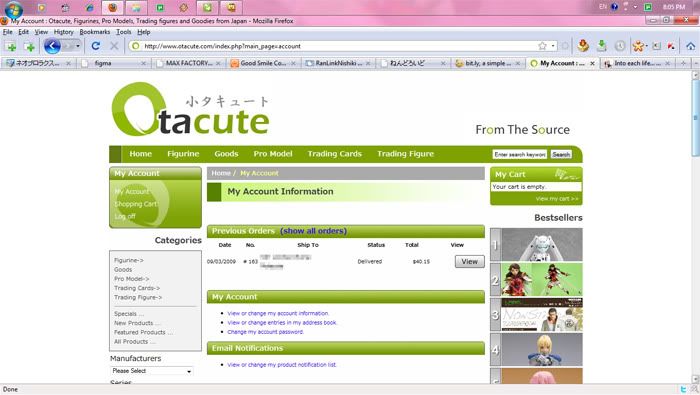
Task: Open the File menu
Action: click(8, 32)
